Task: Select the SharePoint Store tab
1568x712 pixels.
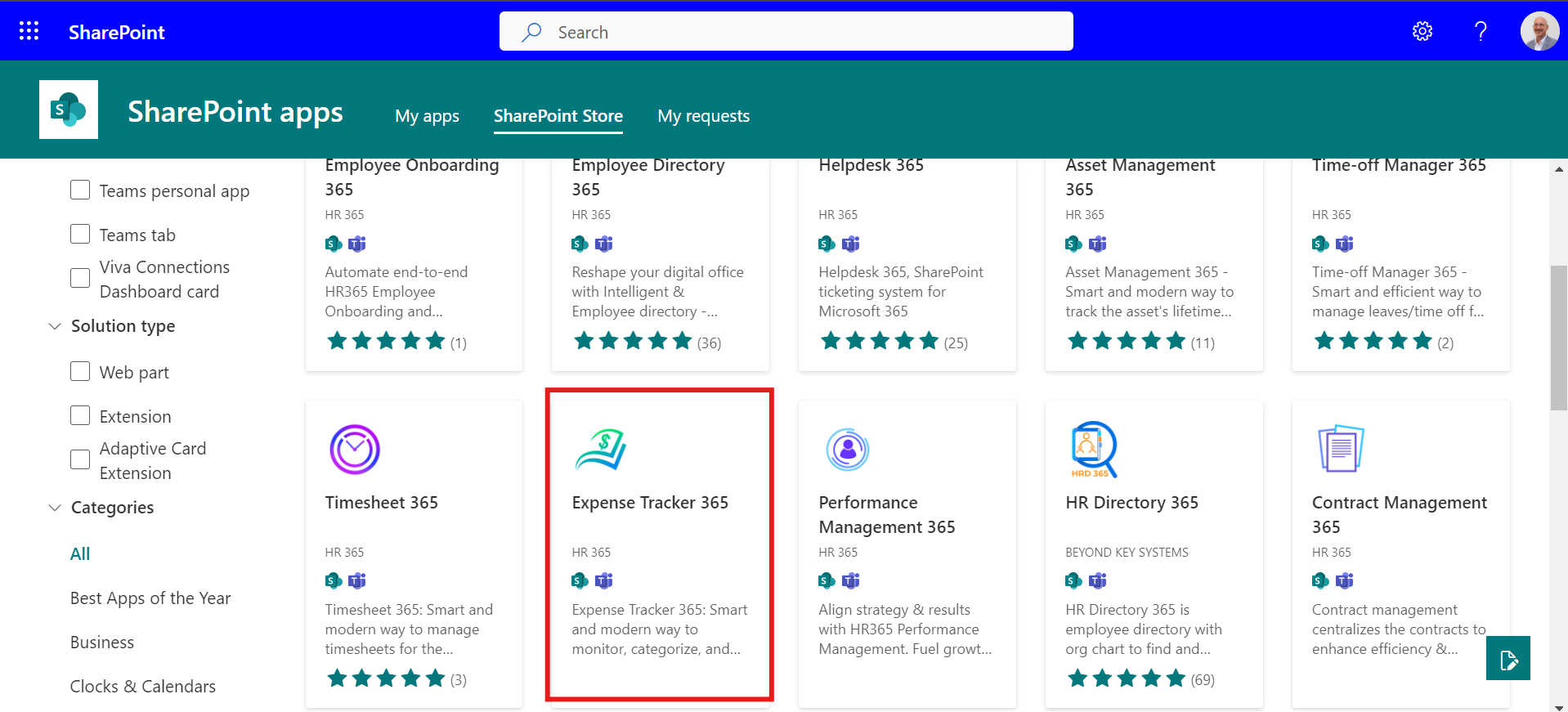Action: (558, 116)
